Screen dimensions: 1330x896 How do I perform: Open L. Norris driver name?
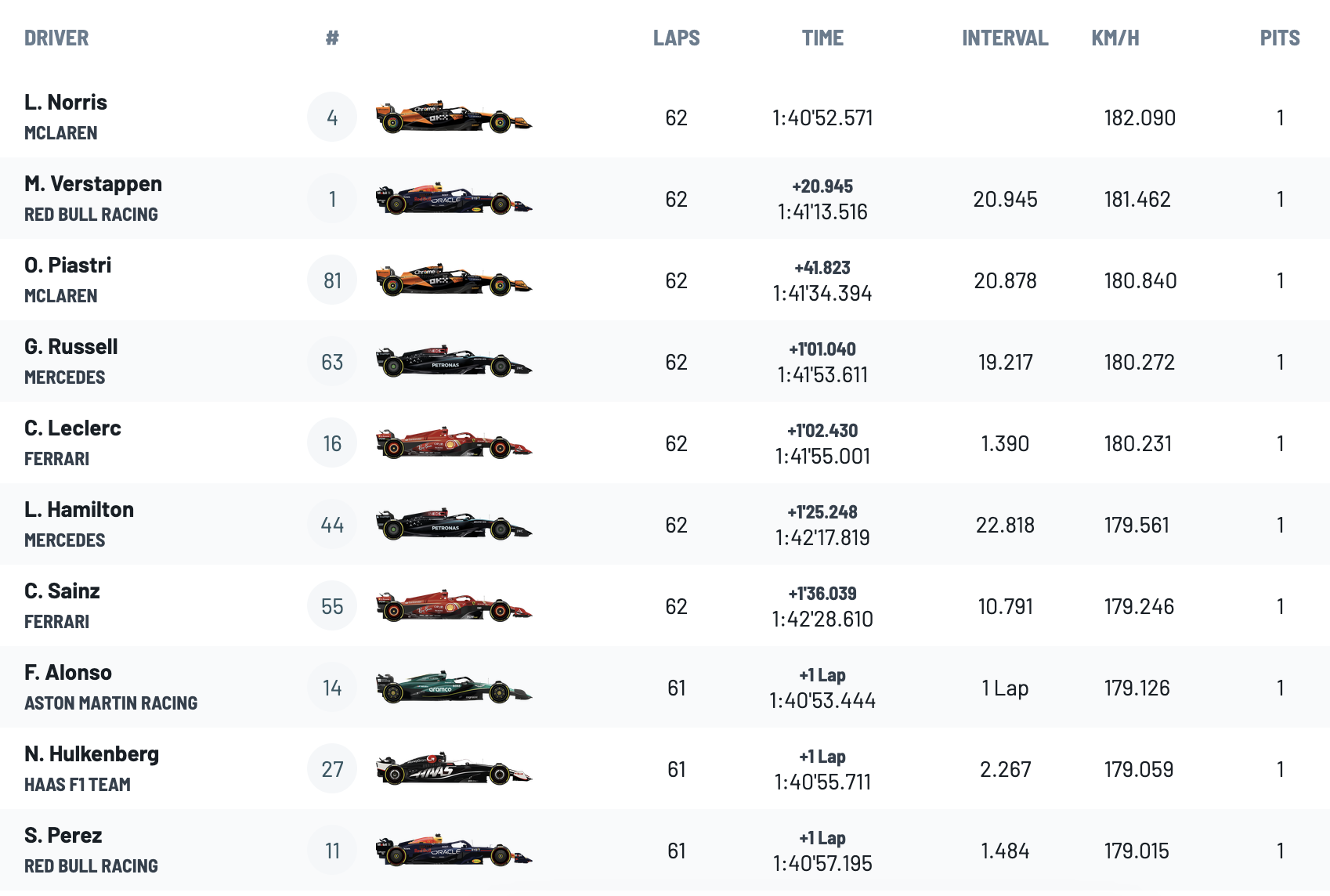(x=66, y=102)
